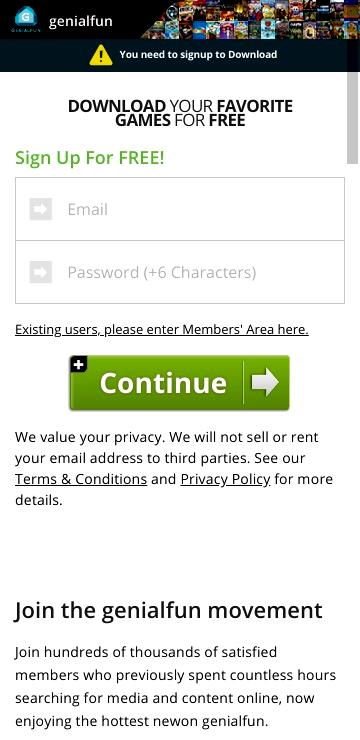360x740 pixels.
Task: Click 'Join the genialfun movement' heading
Action: (x=168, y=610)
